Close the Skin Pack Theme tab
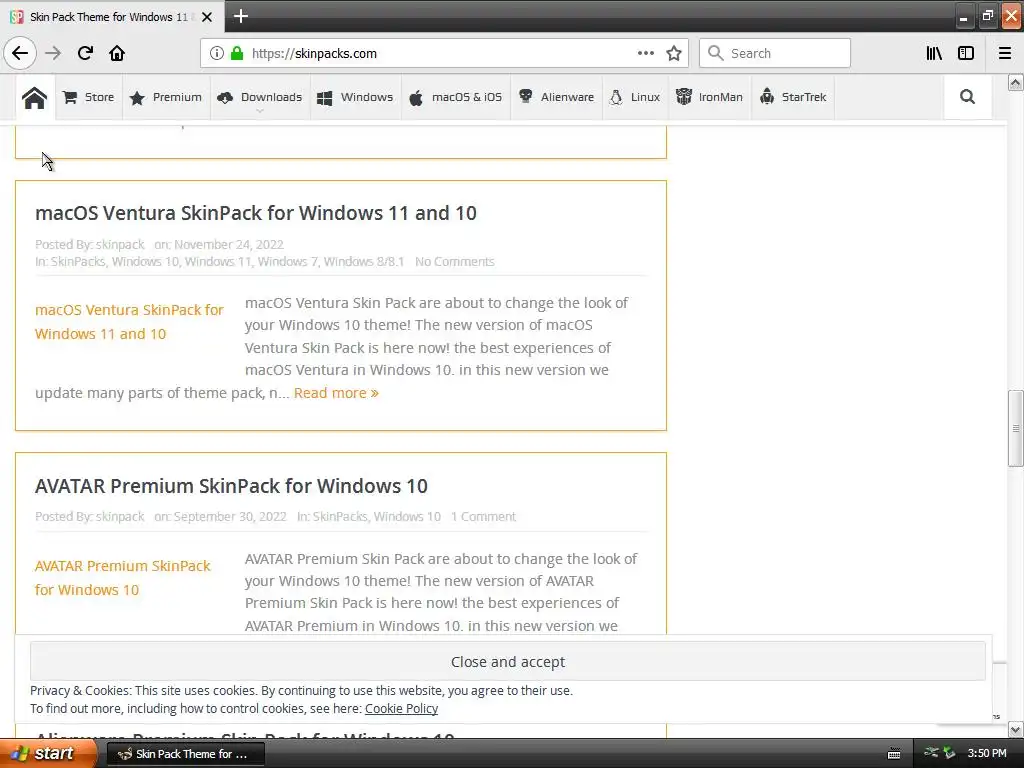 click(206, 17)
